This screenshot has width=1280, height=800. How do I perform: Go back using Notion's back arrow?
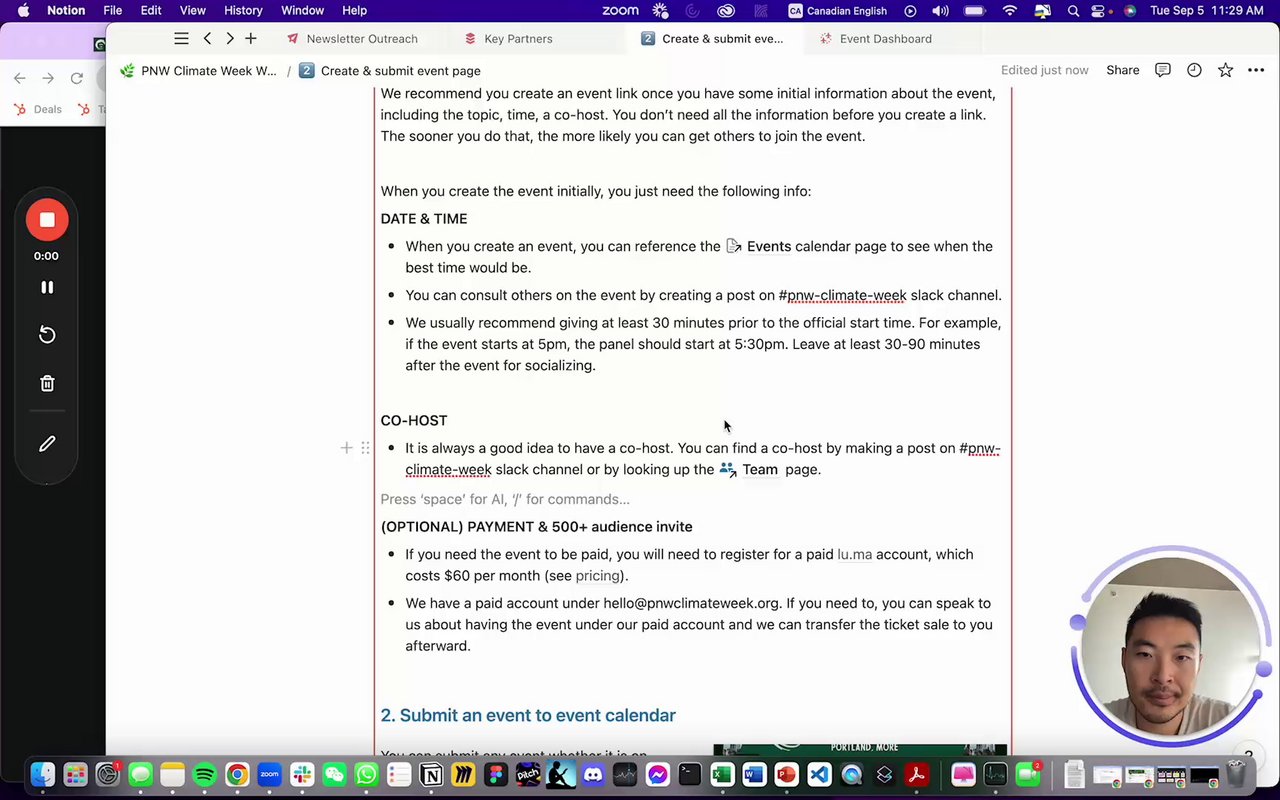pos(207,38)
